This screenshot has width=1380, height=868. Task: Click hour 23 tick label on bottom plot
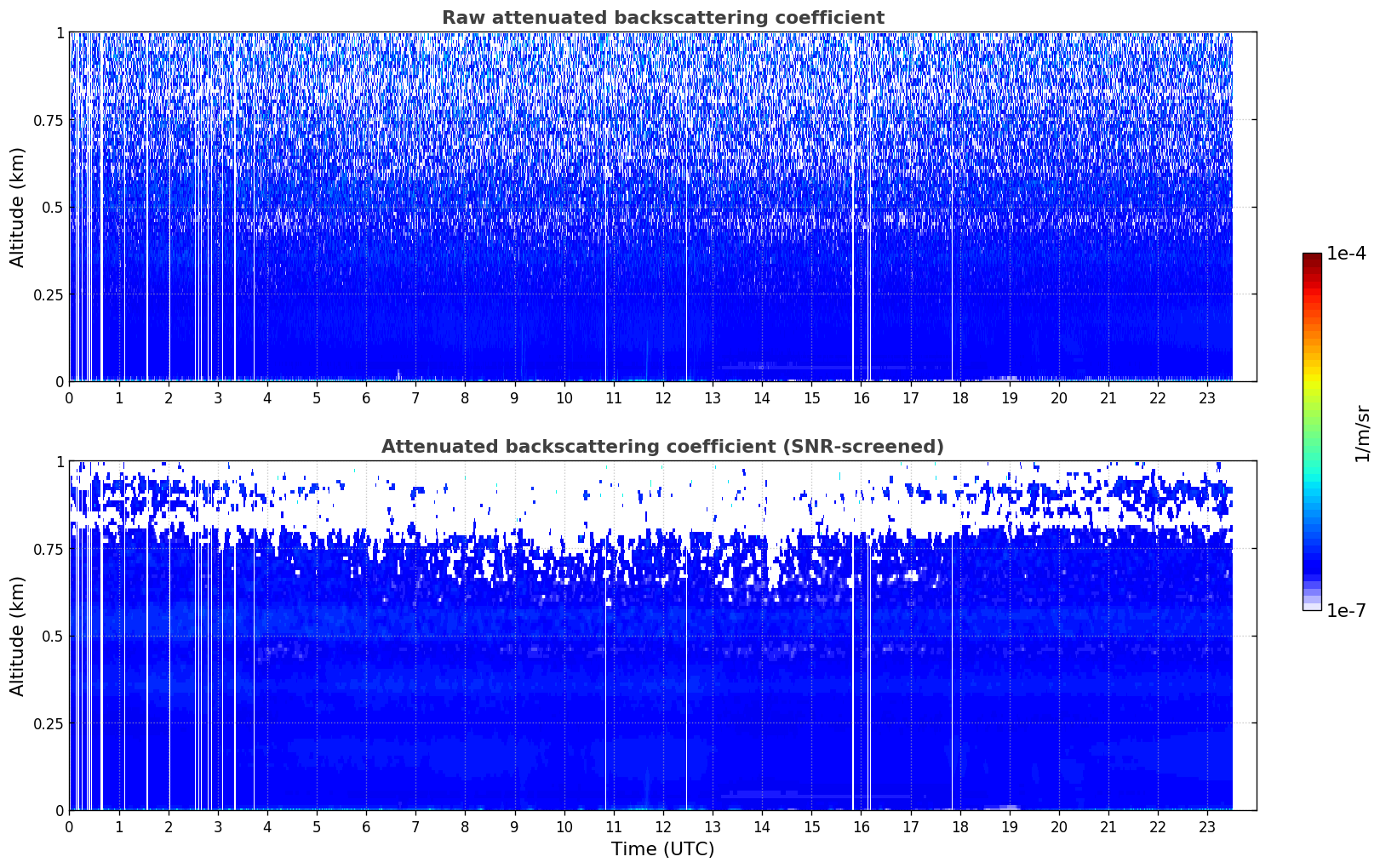pyautogui.click(x=1207, y=826)
